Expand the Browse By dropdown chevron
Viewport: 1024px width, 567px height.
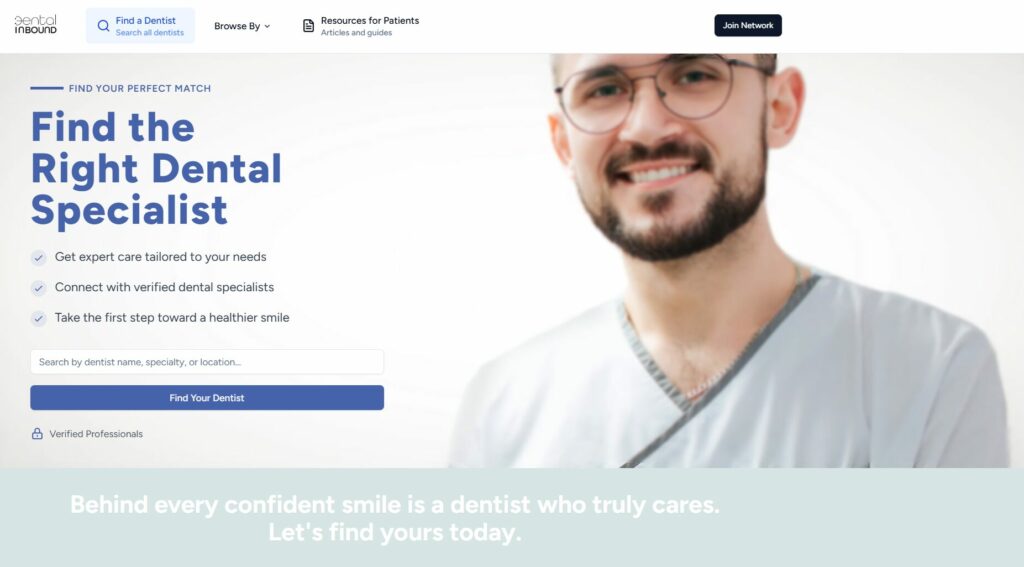pos(267,27)
